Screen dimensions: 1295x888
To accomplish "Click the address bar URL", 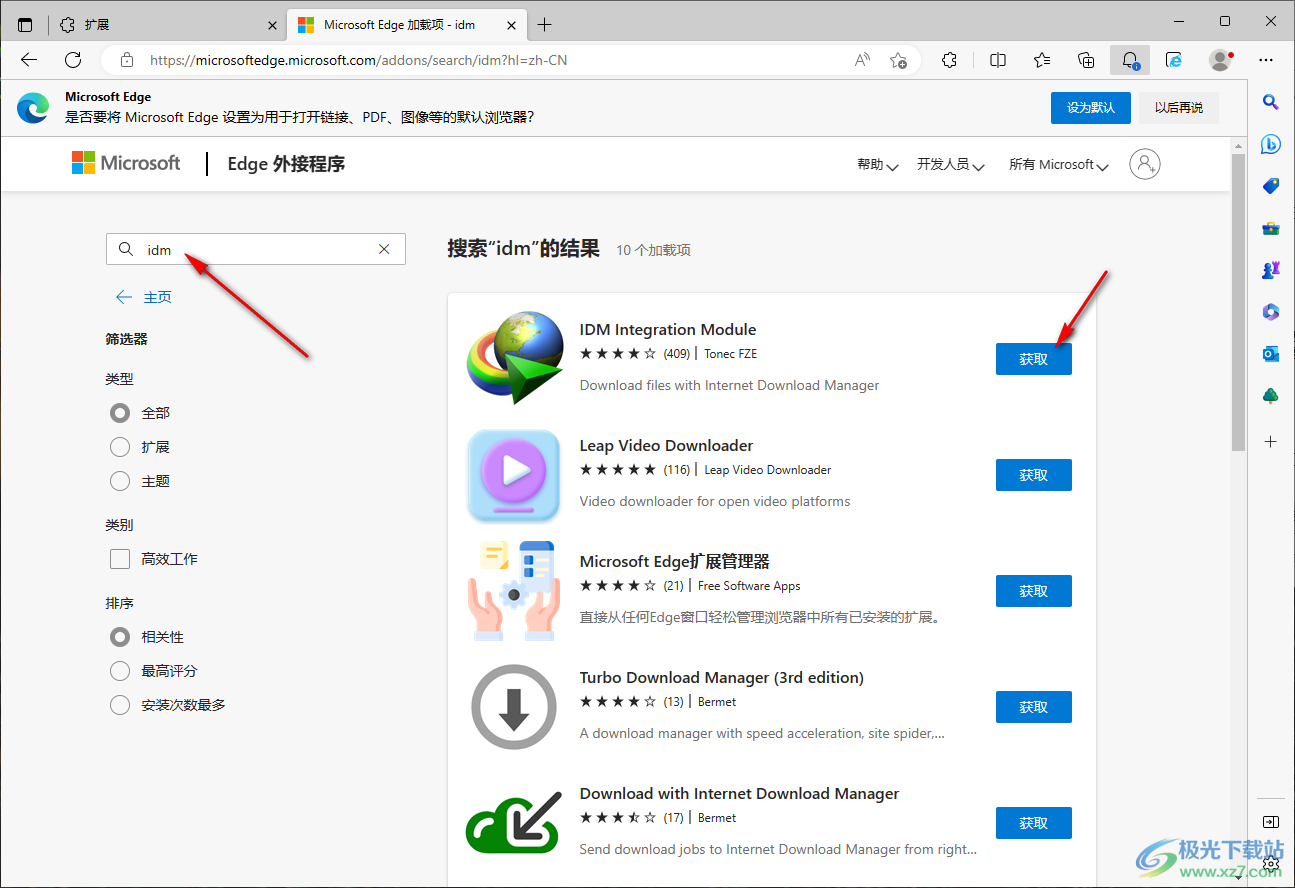I will click(x=359, y=60).
